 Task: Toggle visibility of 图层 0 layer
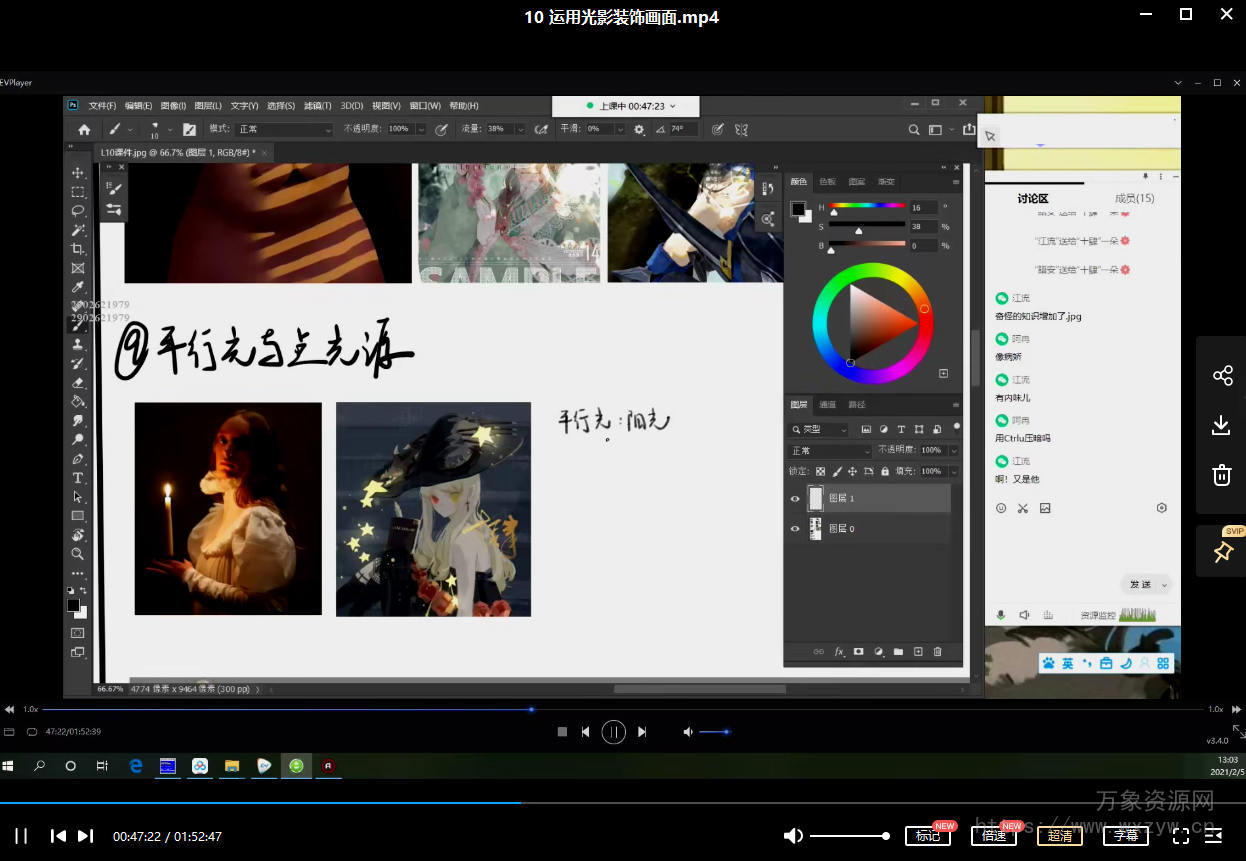pos(796,528)
